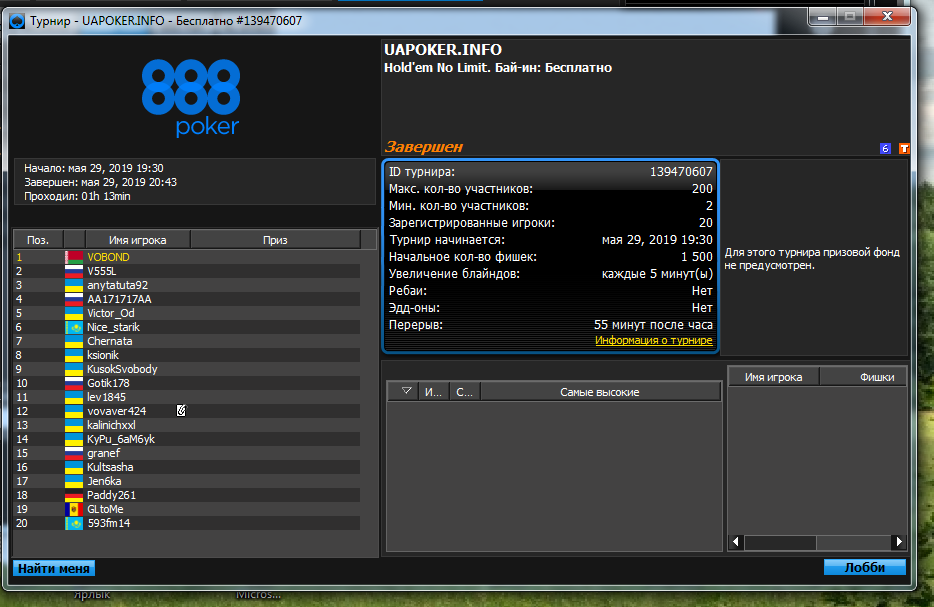Click the "55 минут после часа" break value
Viewport: 934px width, 607px height.
[x=653, y=325]
